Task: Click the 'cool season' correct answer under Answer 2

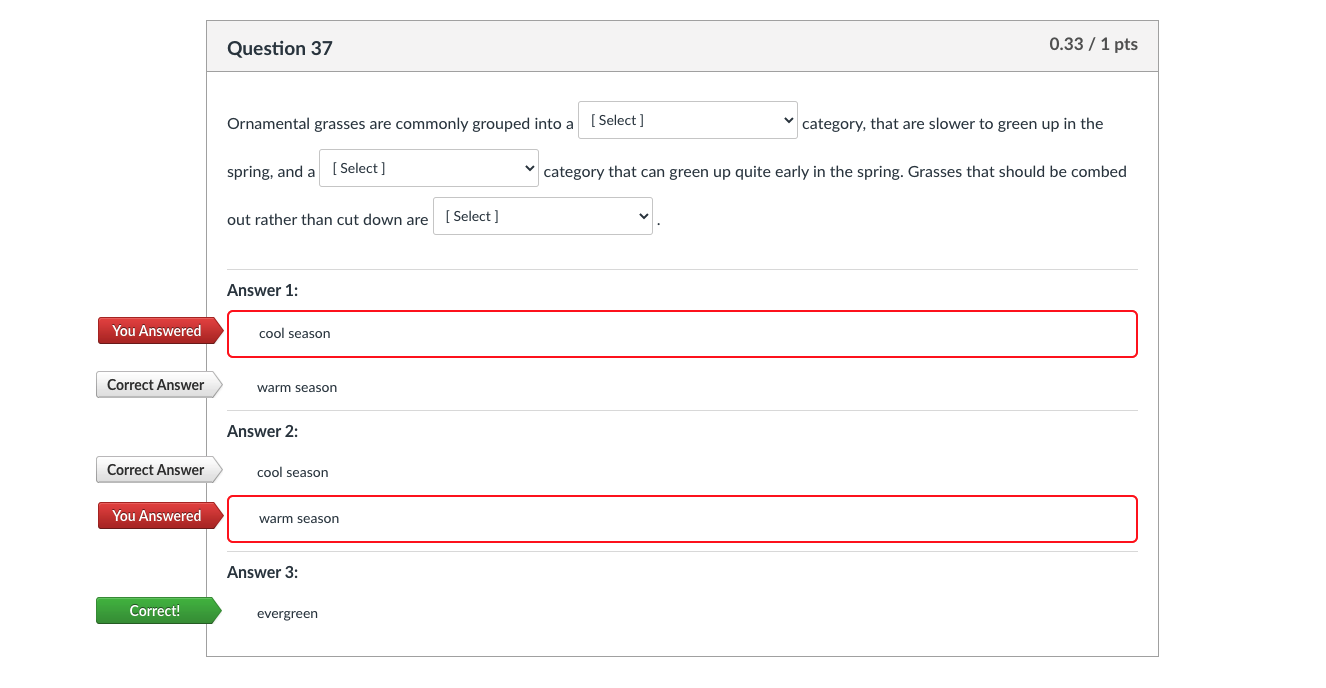Action: click(x=293, y=473)
